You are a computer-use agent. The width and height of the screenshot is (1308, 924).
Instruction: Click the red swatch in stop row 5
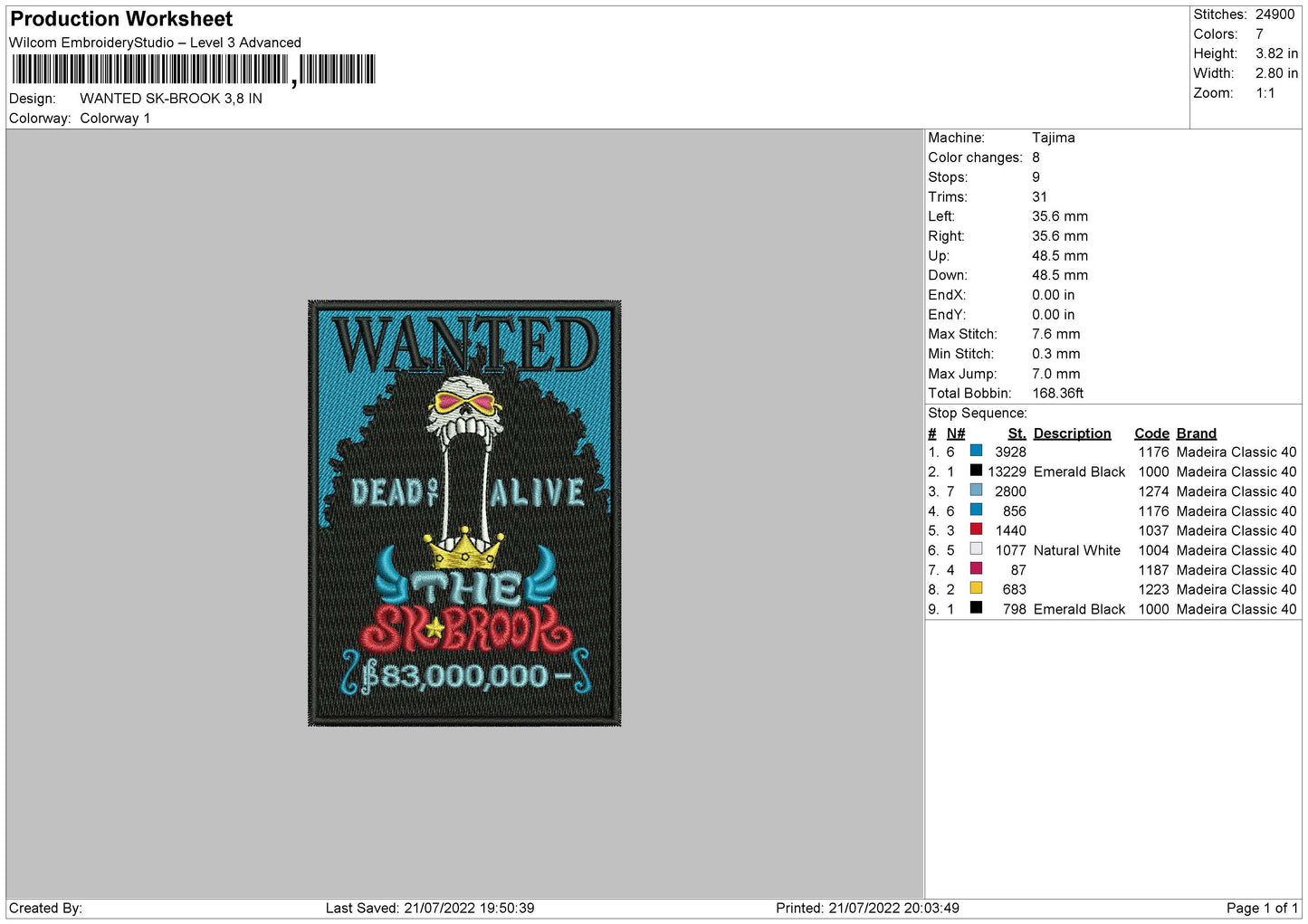click(x=976, y=529)
